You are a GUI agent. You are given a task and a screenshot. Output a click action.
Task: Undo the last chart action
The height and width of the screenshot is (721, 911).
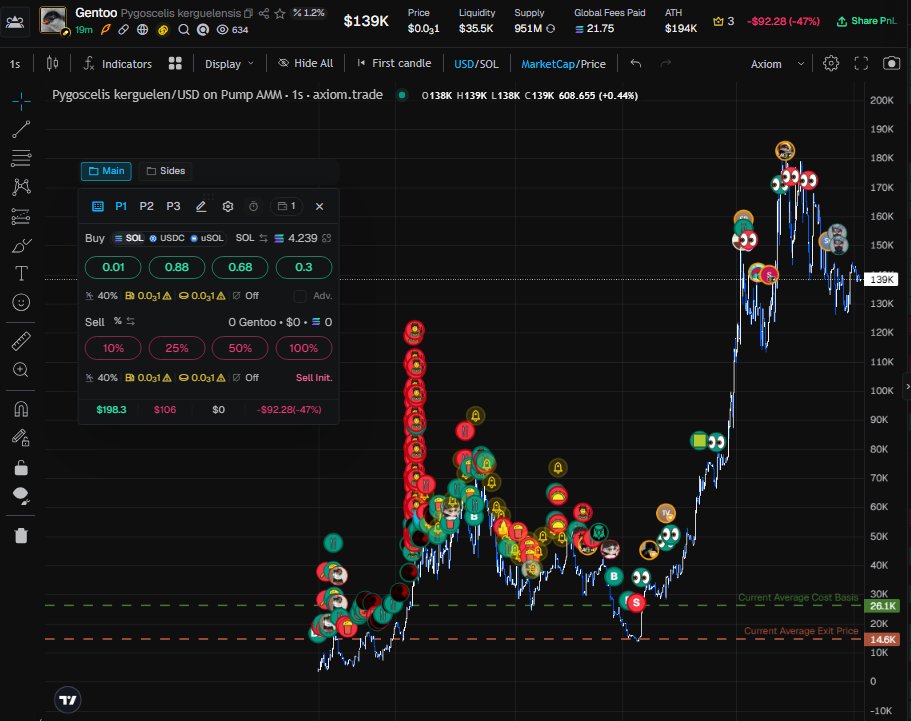coord(636,63)
